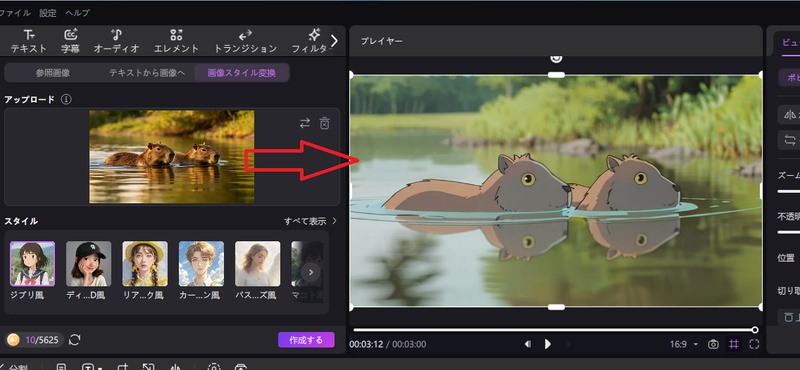Refresh the AI credits count
The height and width of the screenshot is (370, 800).
pos(75,340)
